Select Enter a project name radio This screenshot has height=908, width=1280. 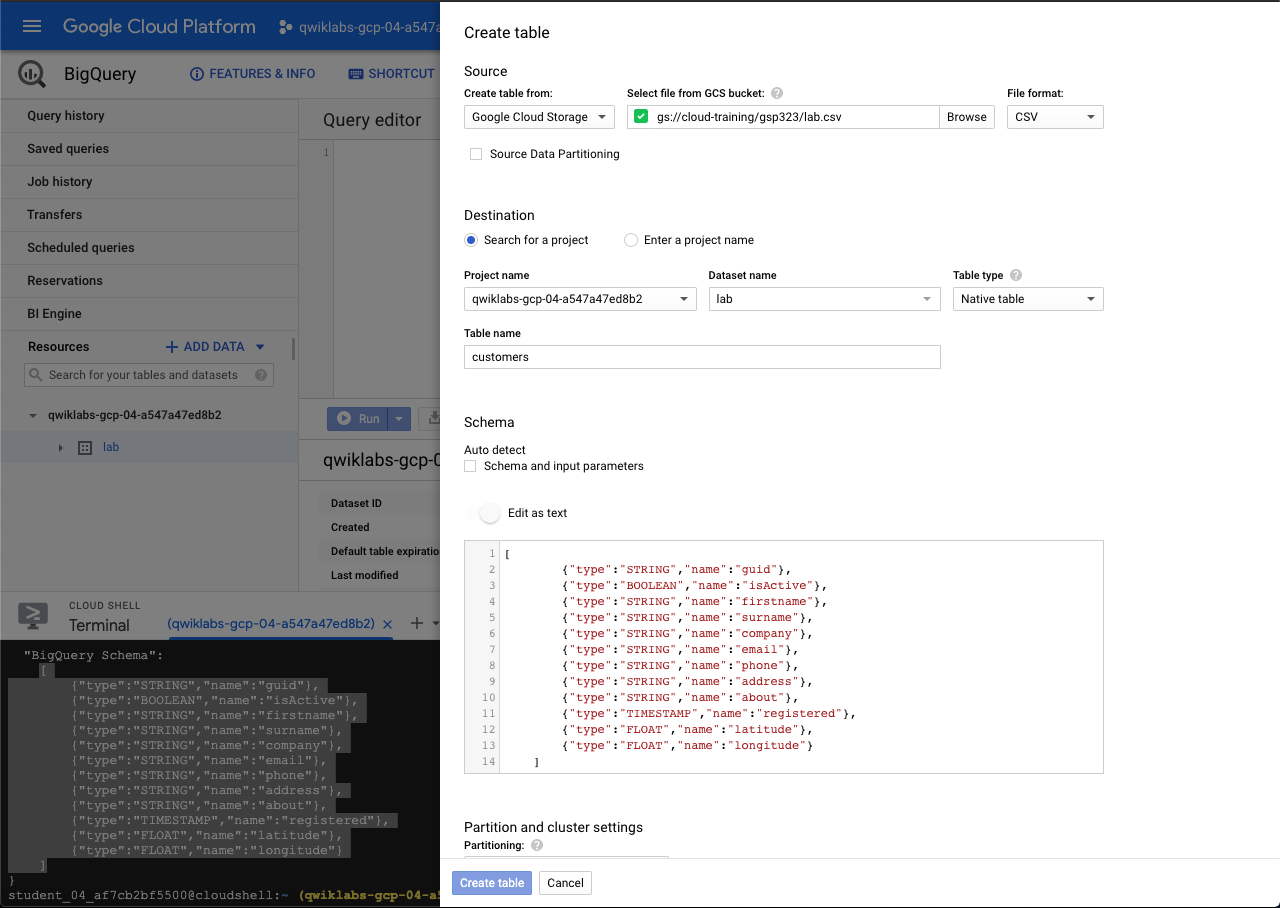pos(631,240)
